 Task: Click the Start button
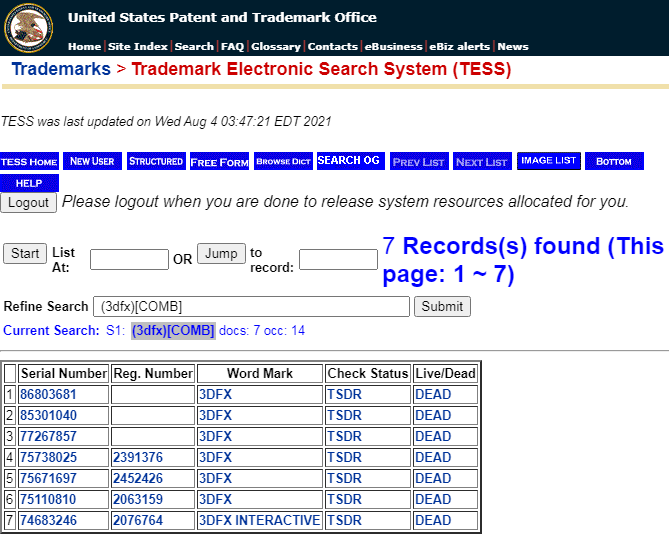(25, 253)
